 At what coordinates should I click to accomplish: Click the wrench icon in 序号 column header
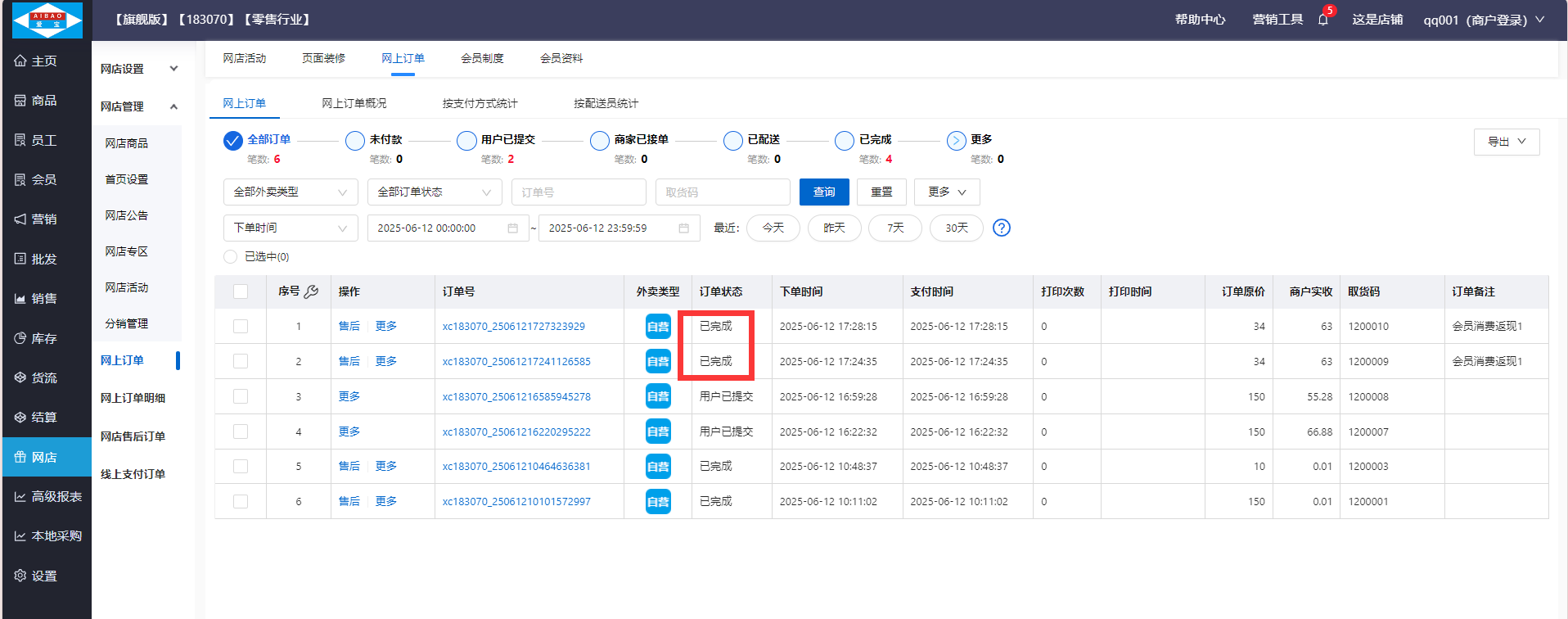(x=311, y=291)
